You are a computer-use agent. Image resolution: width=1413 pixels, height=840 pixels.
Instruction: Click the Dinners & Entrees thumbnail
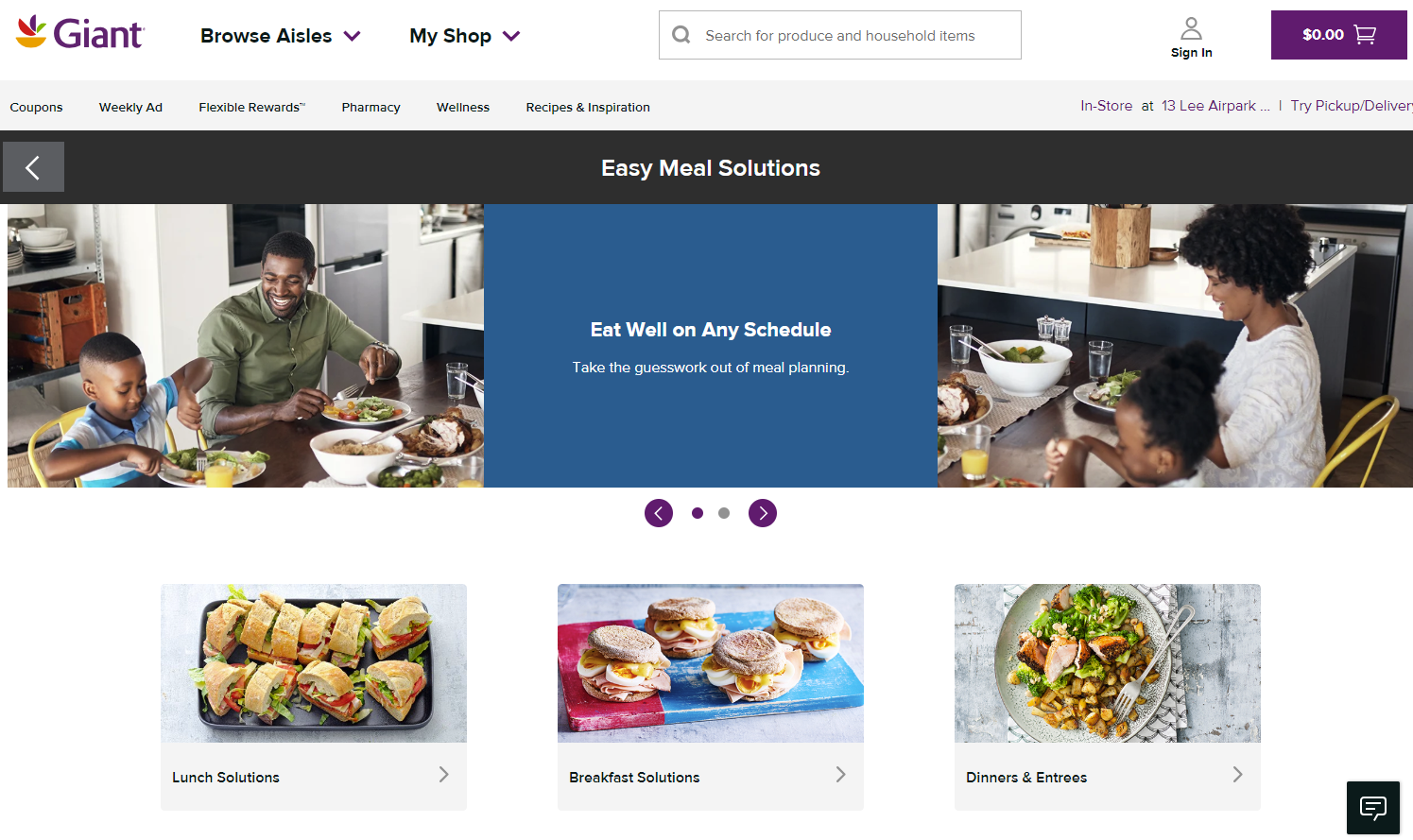point(1108,663)
